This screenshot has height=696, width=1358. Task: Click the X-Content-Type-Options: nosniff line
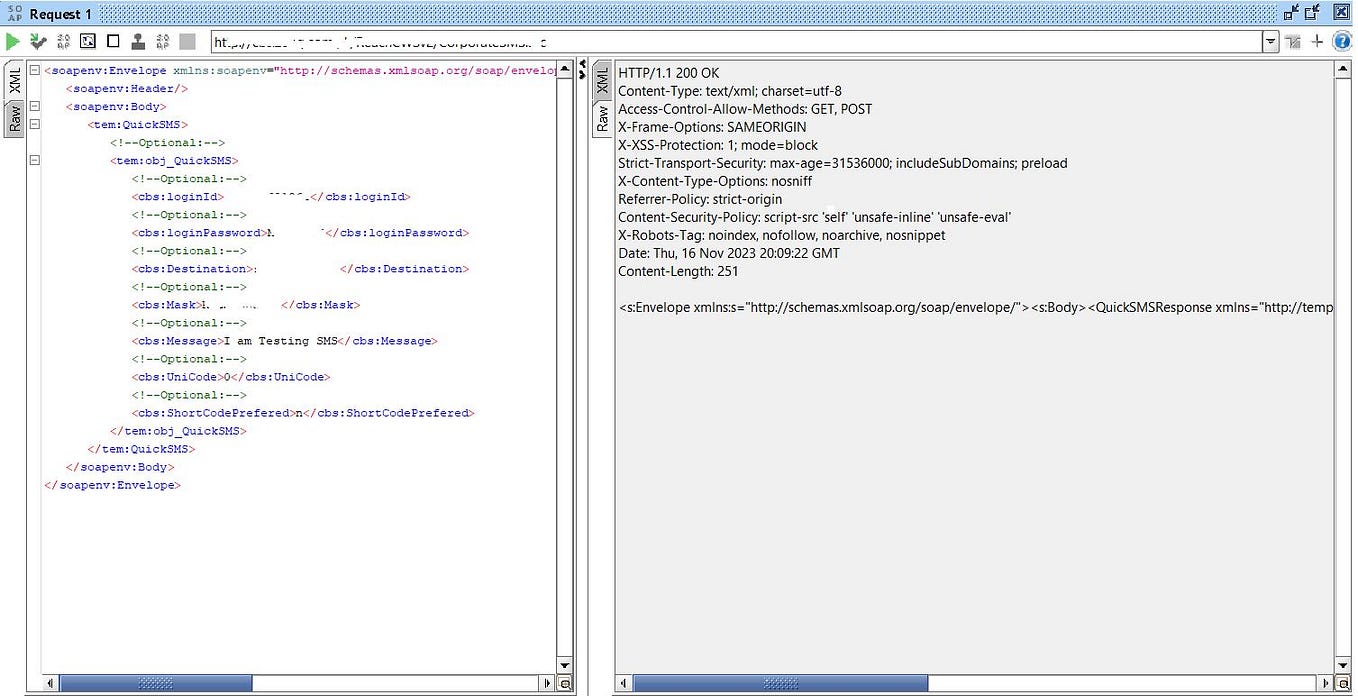point(715,181)
